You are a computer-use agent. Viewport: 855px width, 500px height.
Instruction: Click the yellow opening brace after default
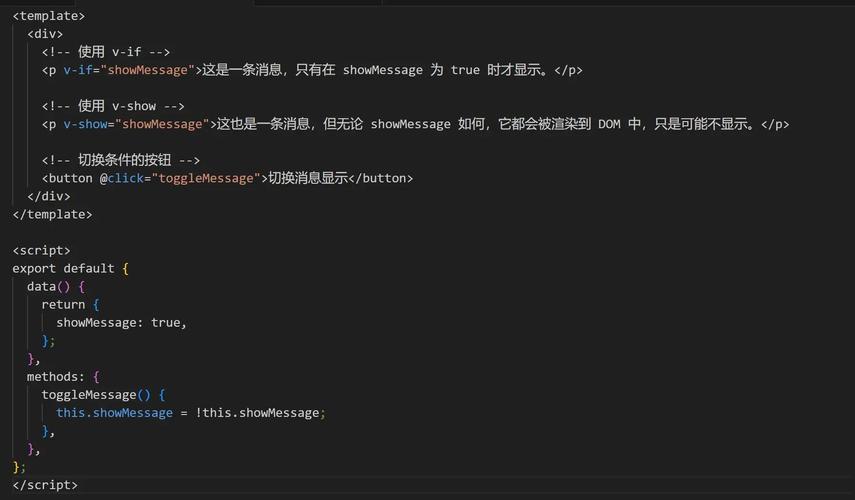click(125, 269)
